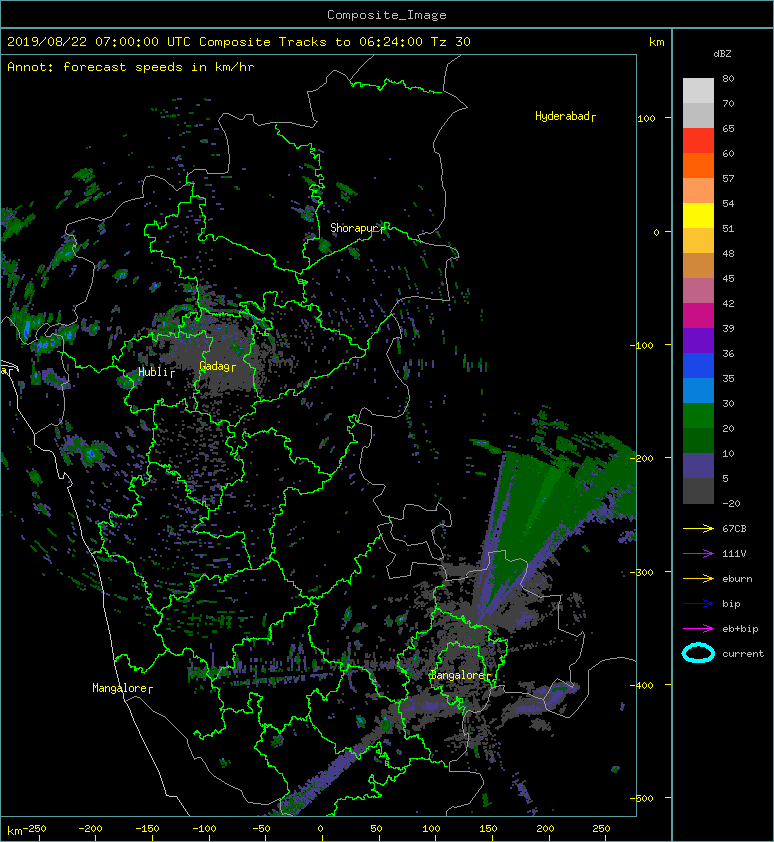The image size is (774, 842).
Task: Click the dBZ legend heading
Action: [722, 54]
